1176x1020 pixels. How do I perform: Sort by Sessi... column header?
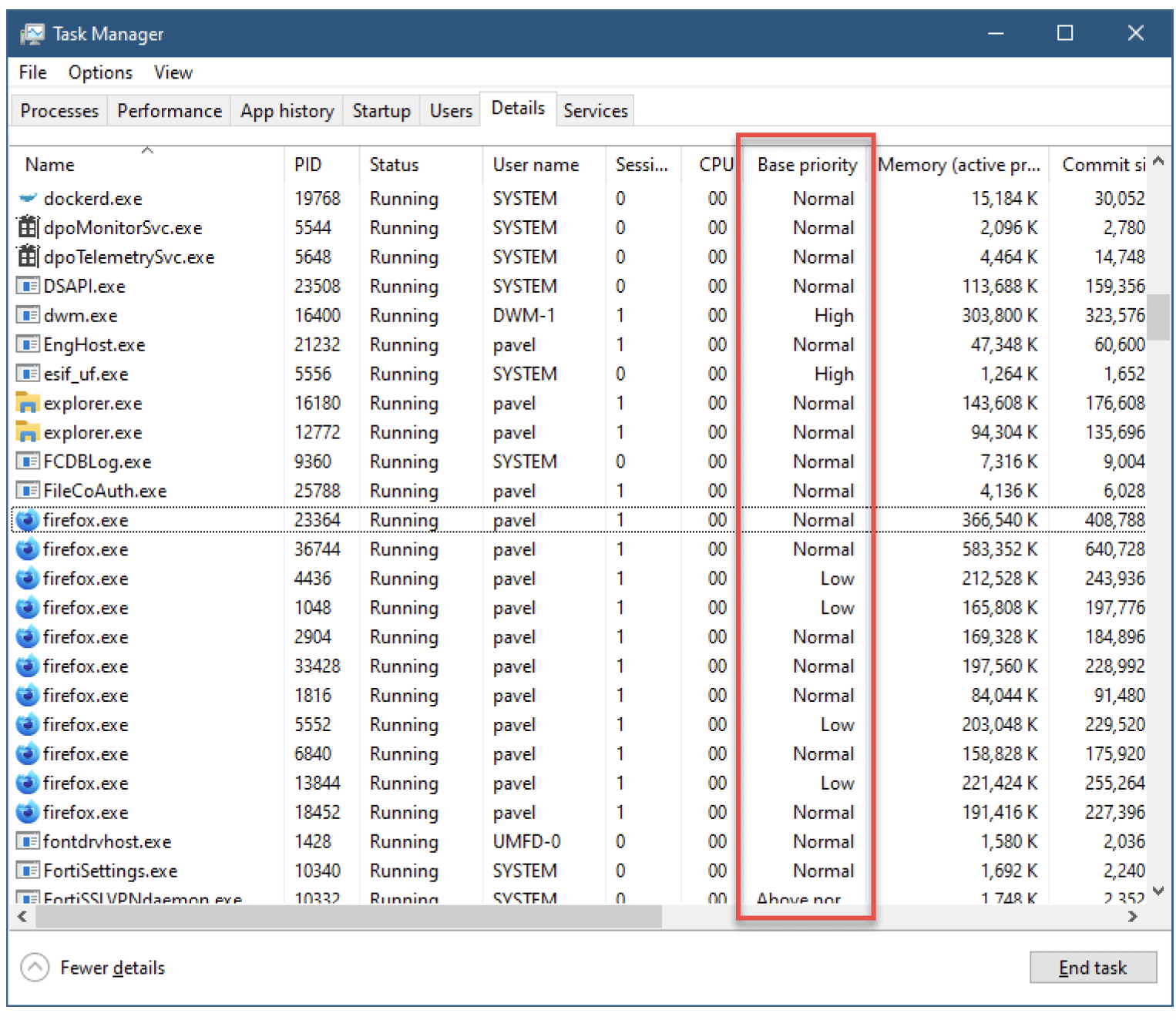[x=642, y=165]
